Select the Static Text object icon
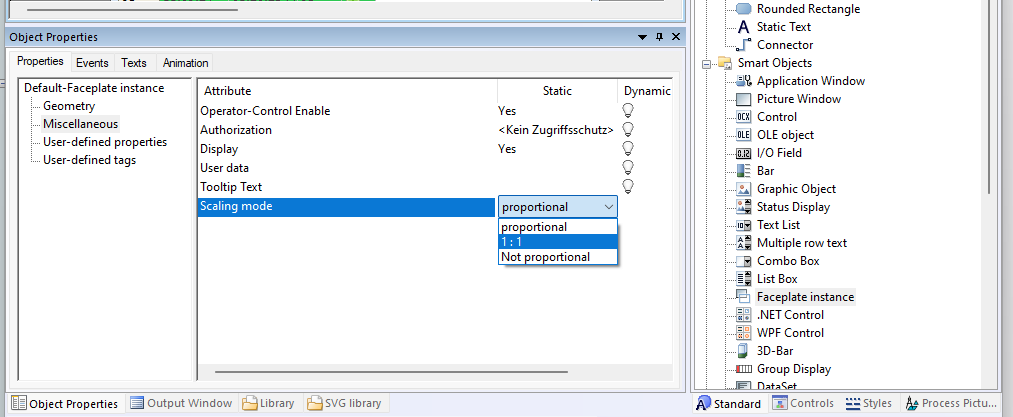 744,27
